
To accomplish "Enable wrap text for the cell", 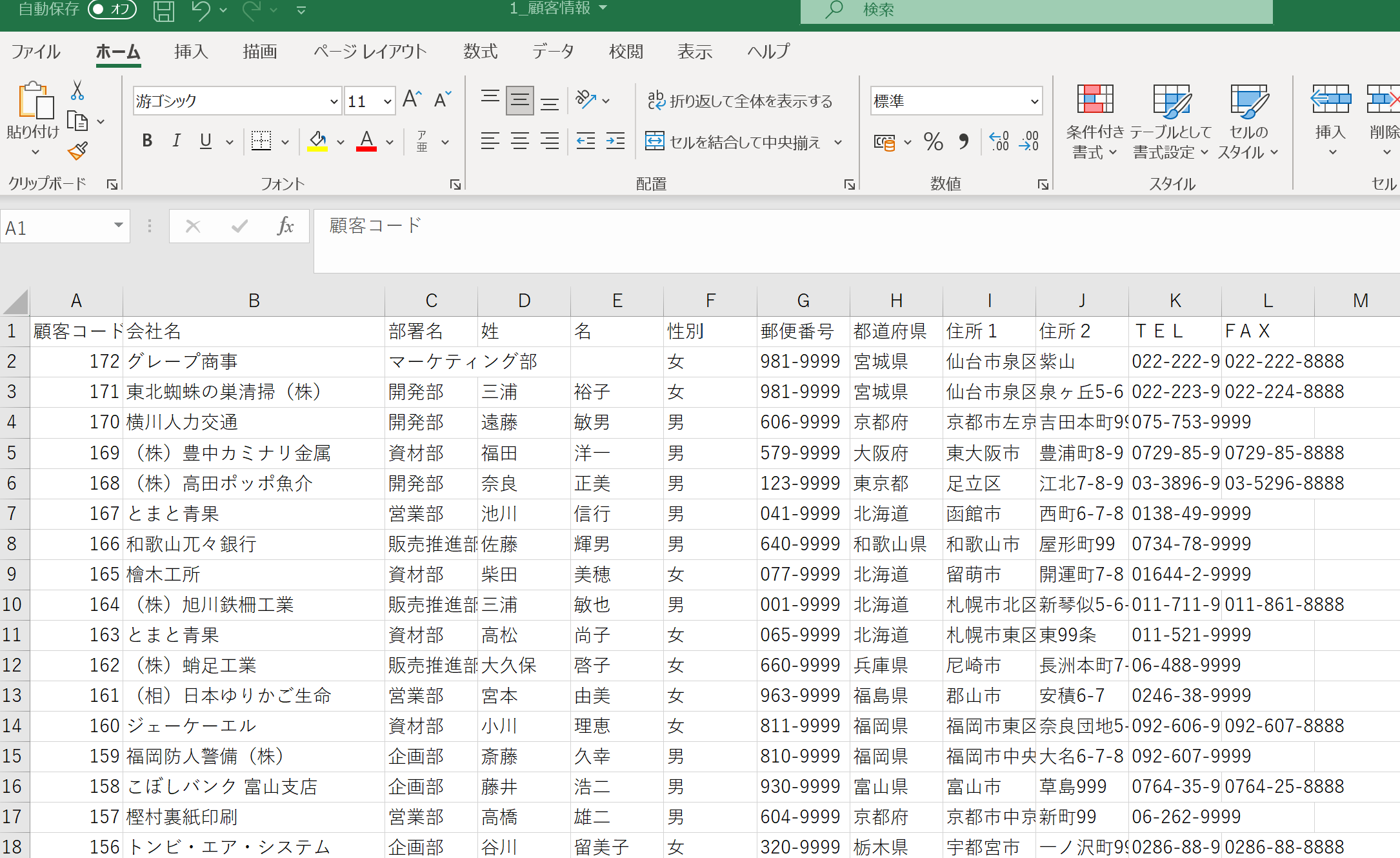I will click(x=741, y=100).
